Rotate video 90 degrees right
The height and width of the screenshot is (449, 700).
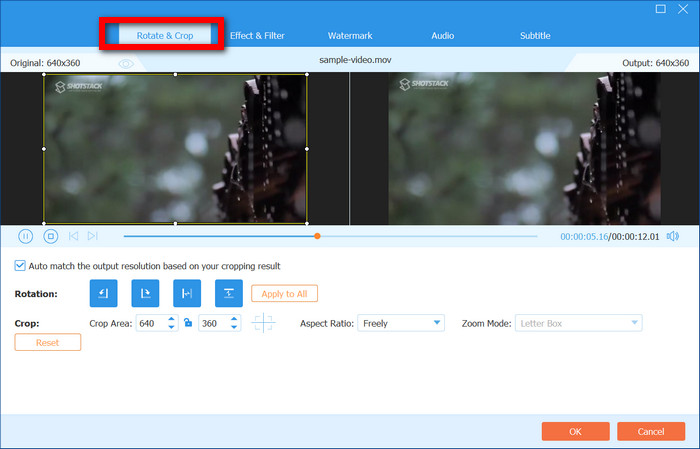click(x=145, y=293)
